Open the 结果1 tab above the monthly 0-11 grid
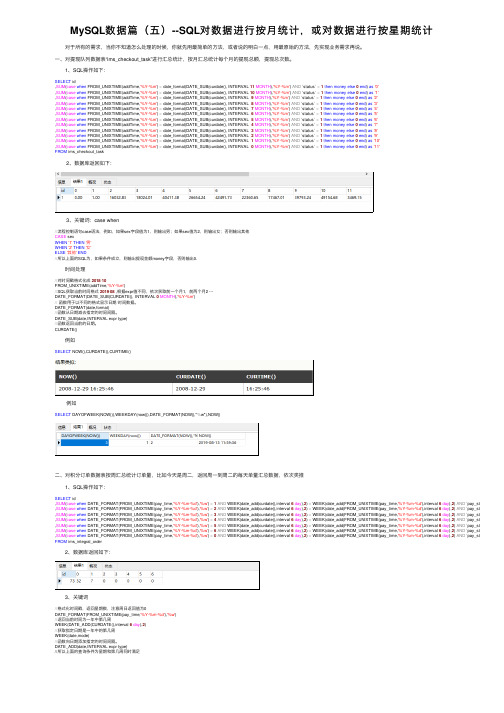 (78, 182)
